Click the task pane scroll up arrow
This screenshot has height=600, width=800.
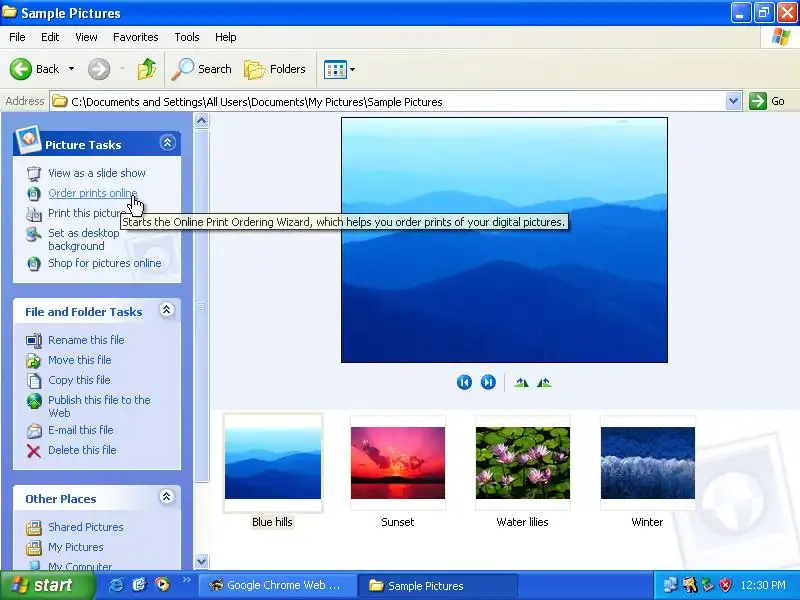click(x=202, y=121)
